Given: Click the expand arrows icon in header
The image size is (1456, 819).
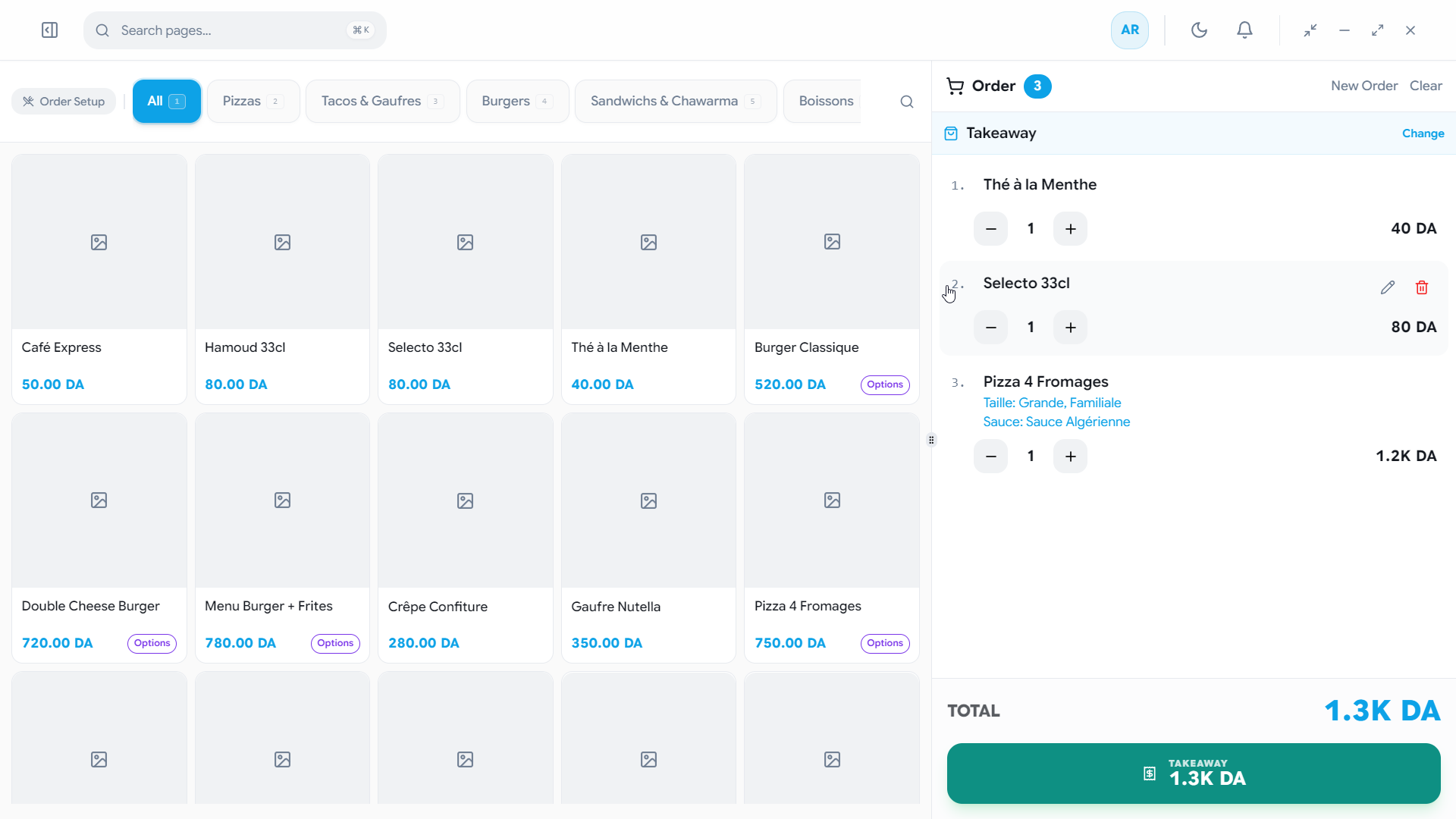Looking at the screenshot, I should [x=1377, y=30].
